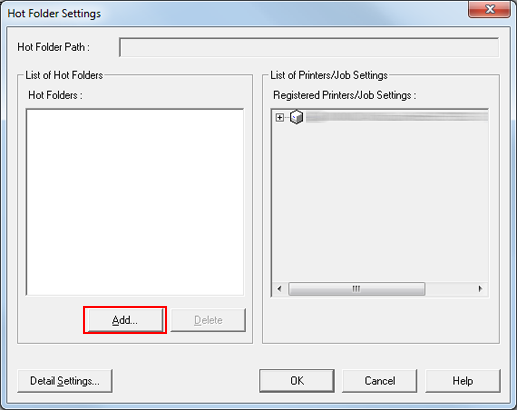Select the blurred printer name entry
This screenshot has height=410, width=517.
point(397,117)
